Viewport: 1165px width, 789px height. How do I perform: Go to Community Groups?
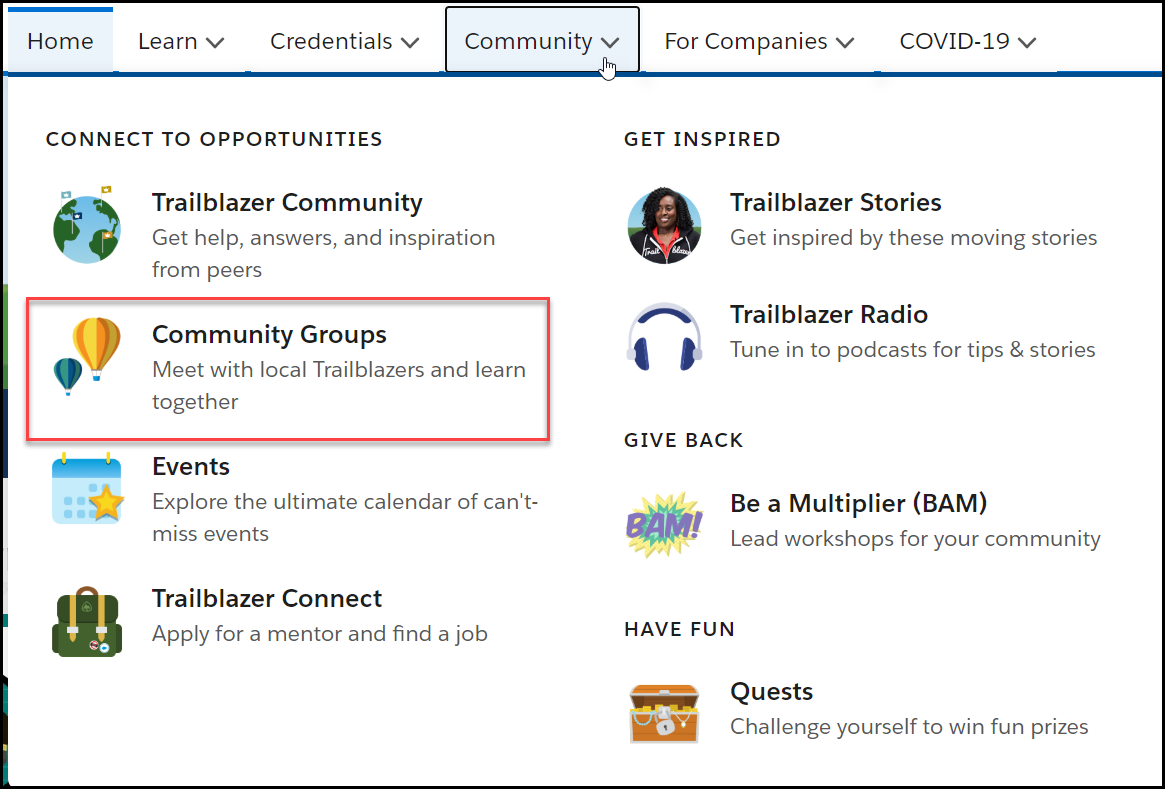[x=269, y=334]
